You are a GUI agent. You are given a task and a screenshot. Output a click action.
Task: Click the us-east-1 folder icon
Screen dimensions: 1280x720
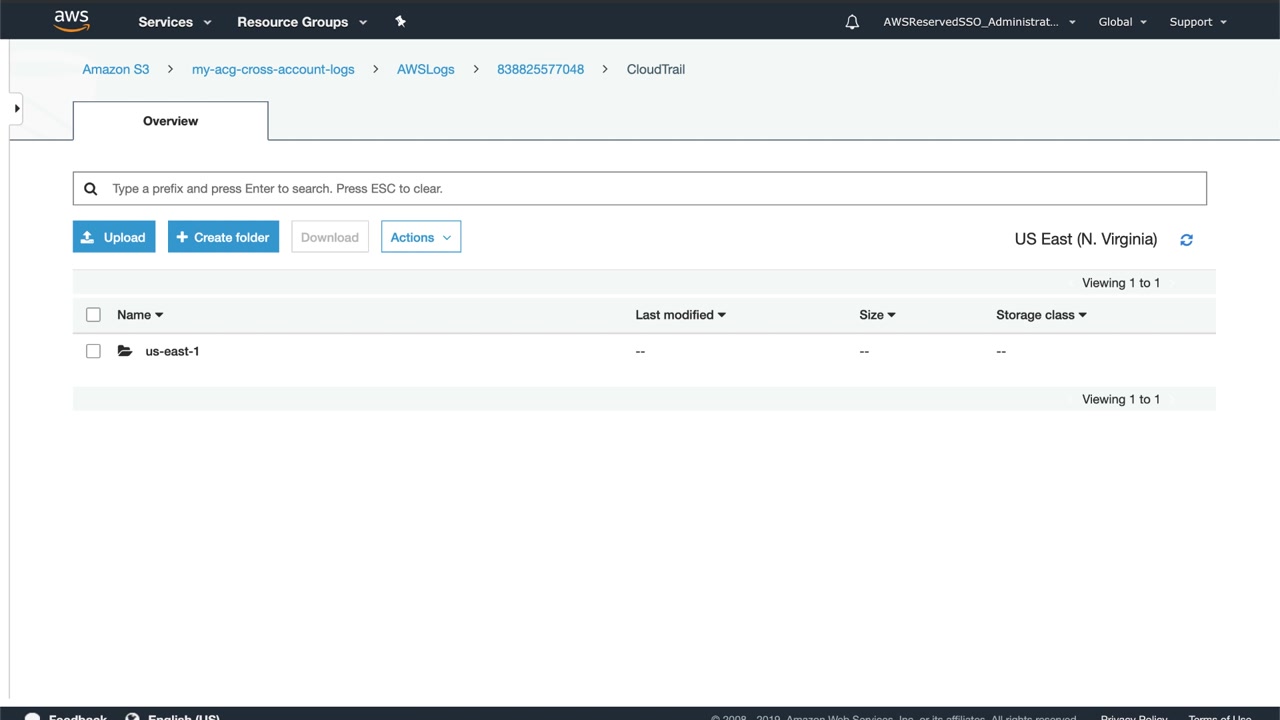(x=125, y=351)
